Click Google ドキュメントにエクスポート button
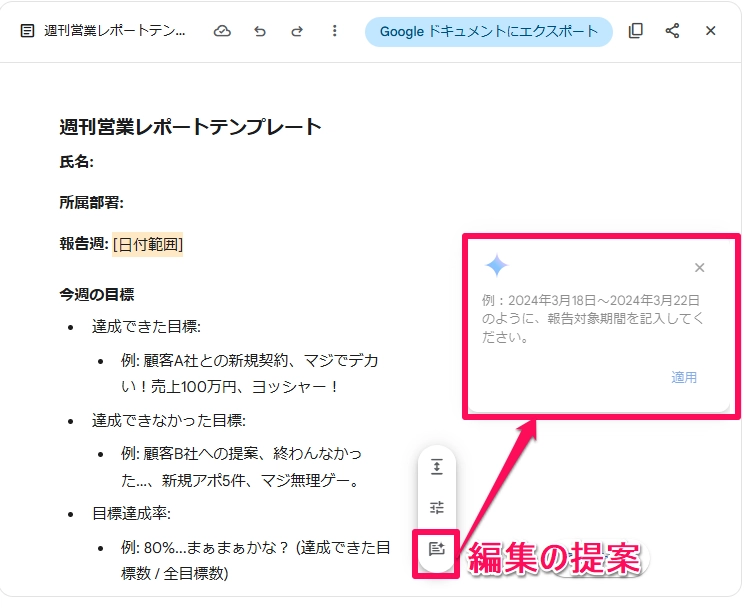The height and width of the screenshot is (609, 756). point(488,31)
